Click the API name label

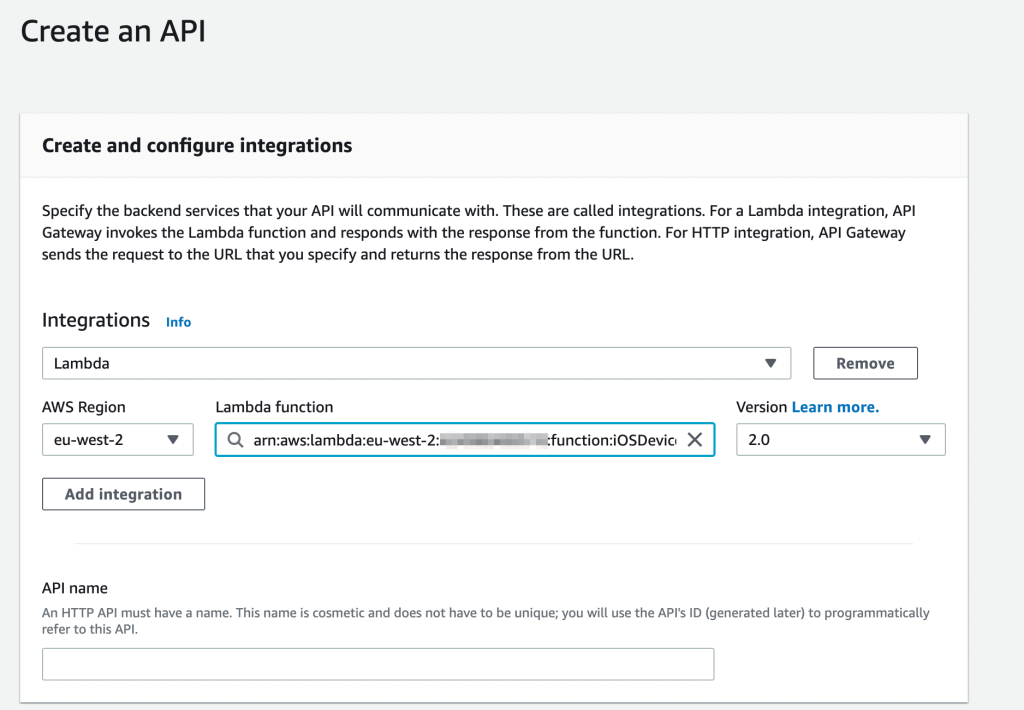(75, 588)
